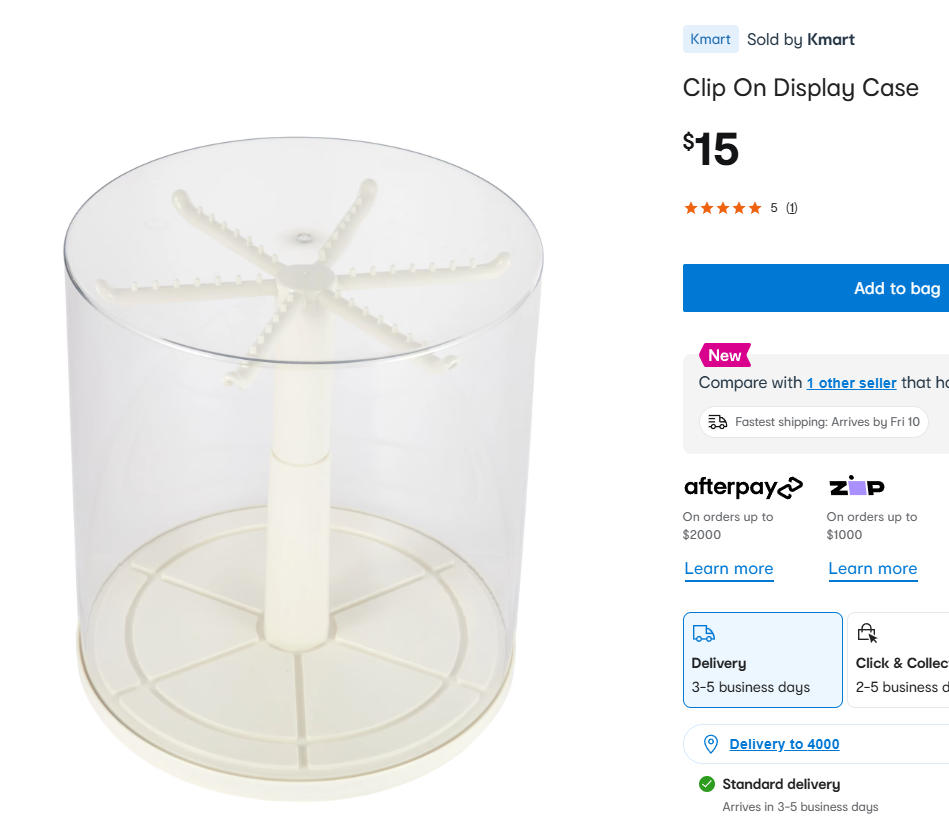Open the review count link
The width and height of the screenshot is (949, 816).
coord(791,208)
